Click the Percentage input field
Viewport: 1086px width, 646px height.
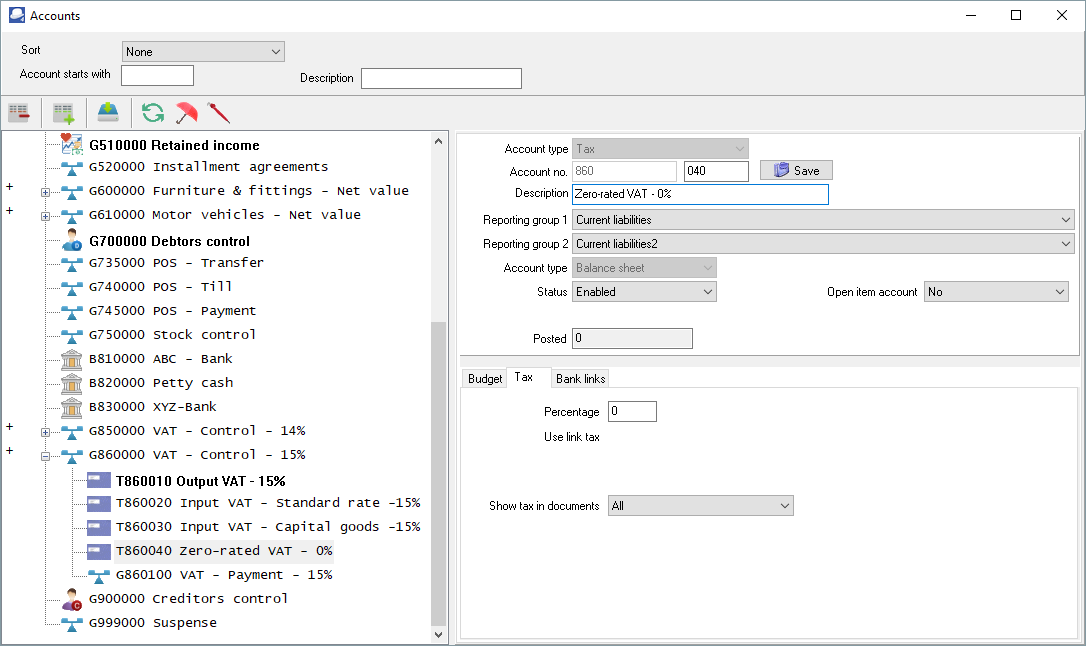(x=632, y=411)
